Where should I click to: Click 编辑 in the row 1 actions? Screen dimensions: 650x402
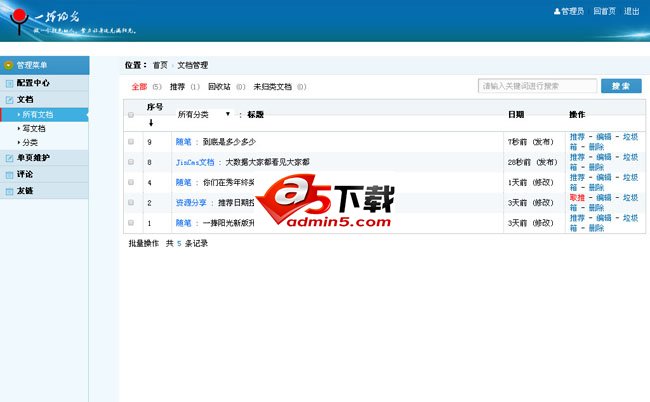[x=604, y=218]
